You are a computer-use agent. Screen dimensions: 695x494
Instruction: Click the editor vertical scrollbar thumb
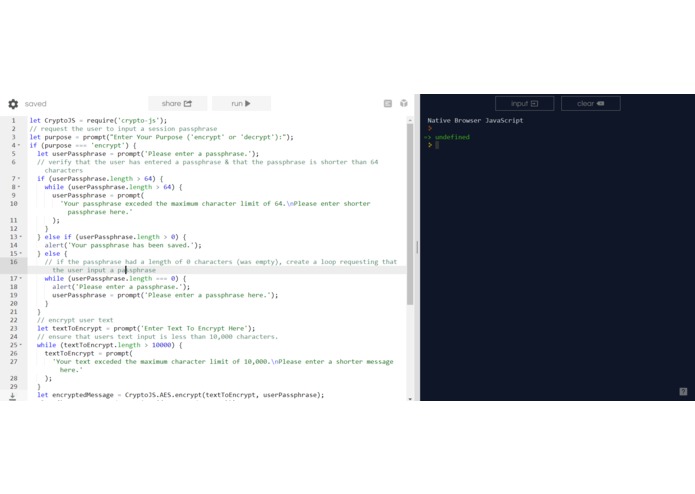410,214
